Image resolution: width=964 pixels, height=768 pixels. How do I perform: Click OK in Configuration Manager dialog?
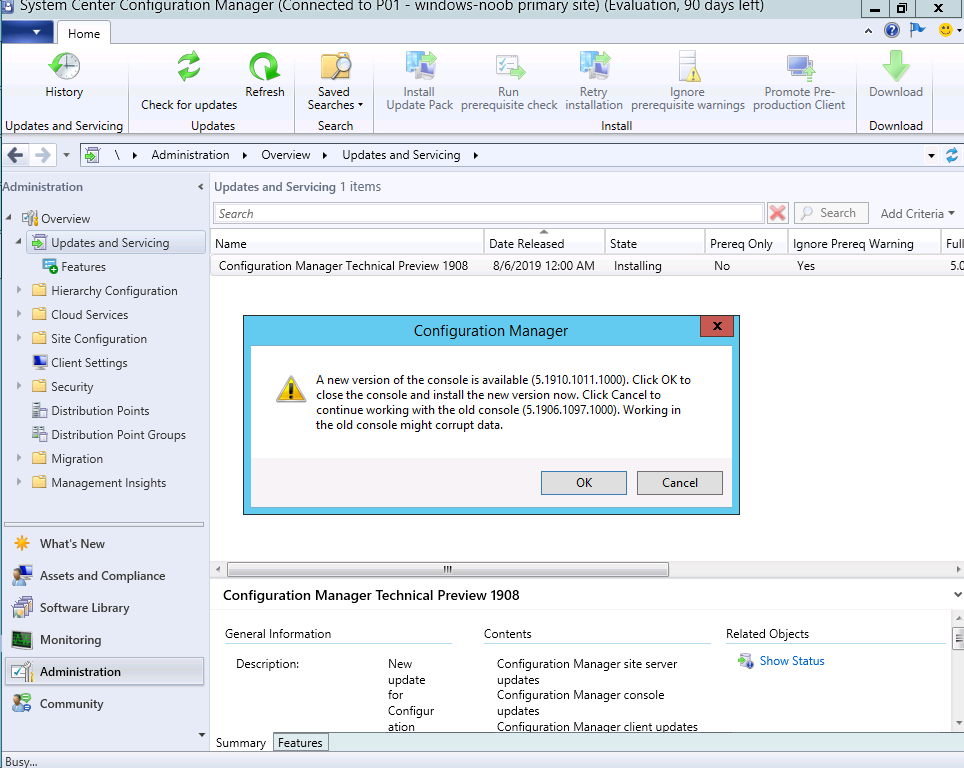(x=584, y=483)
